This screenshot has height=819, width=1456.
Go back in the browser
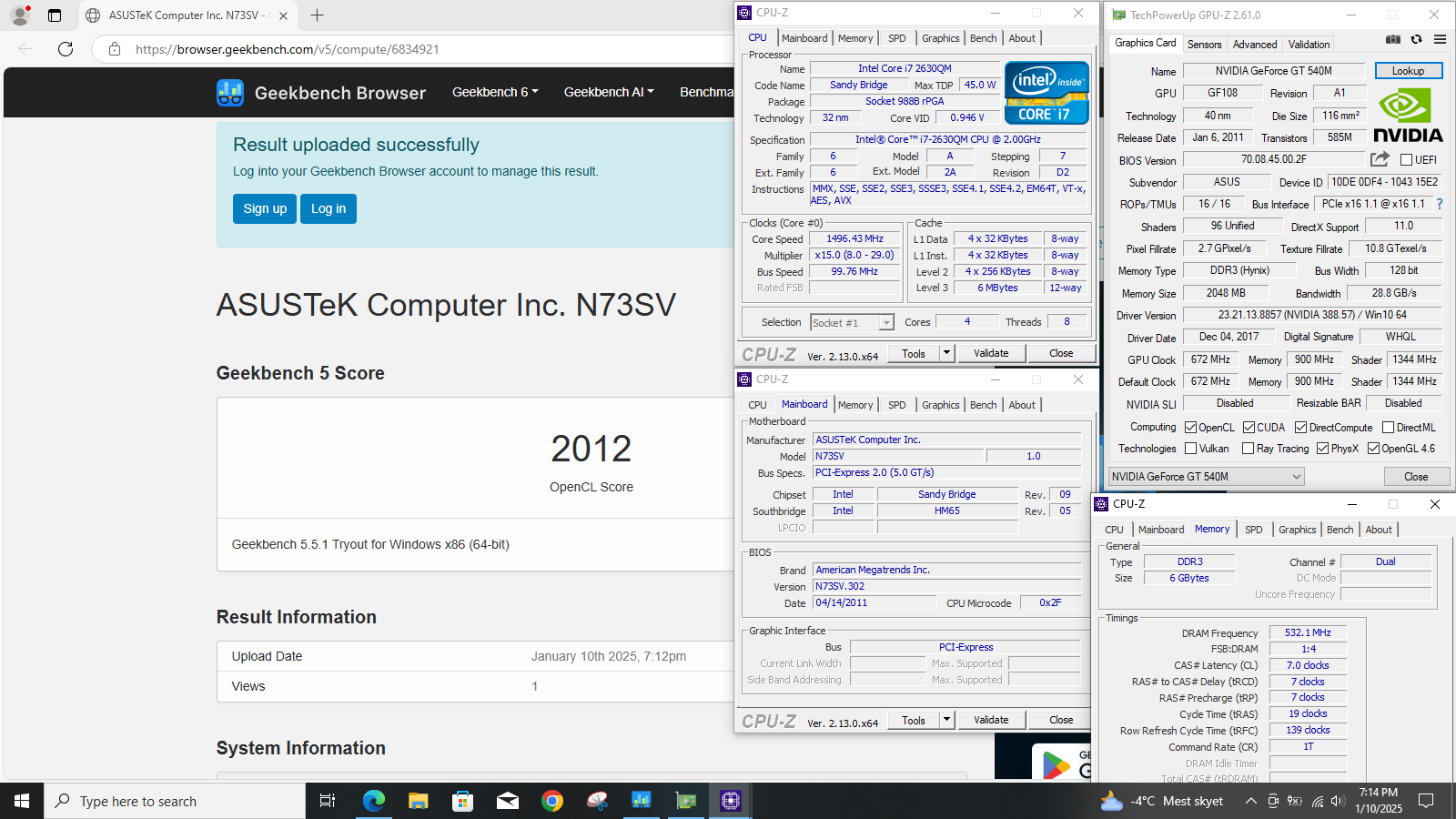(x=25, y=49)
